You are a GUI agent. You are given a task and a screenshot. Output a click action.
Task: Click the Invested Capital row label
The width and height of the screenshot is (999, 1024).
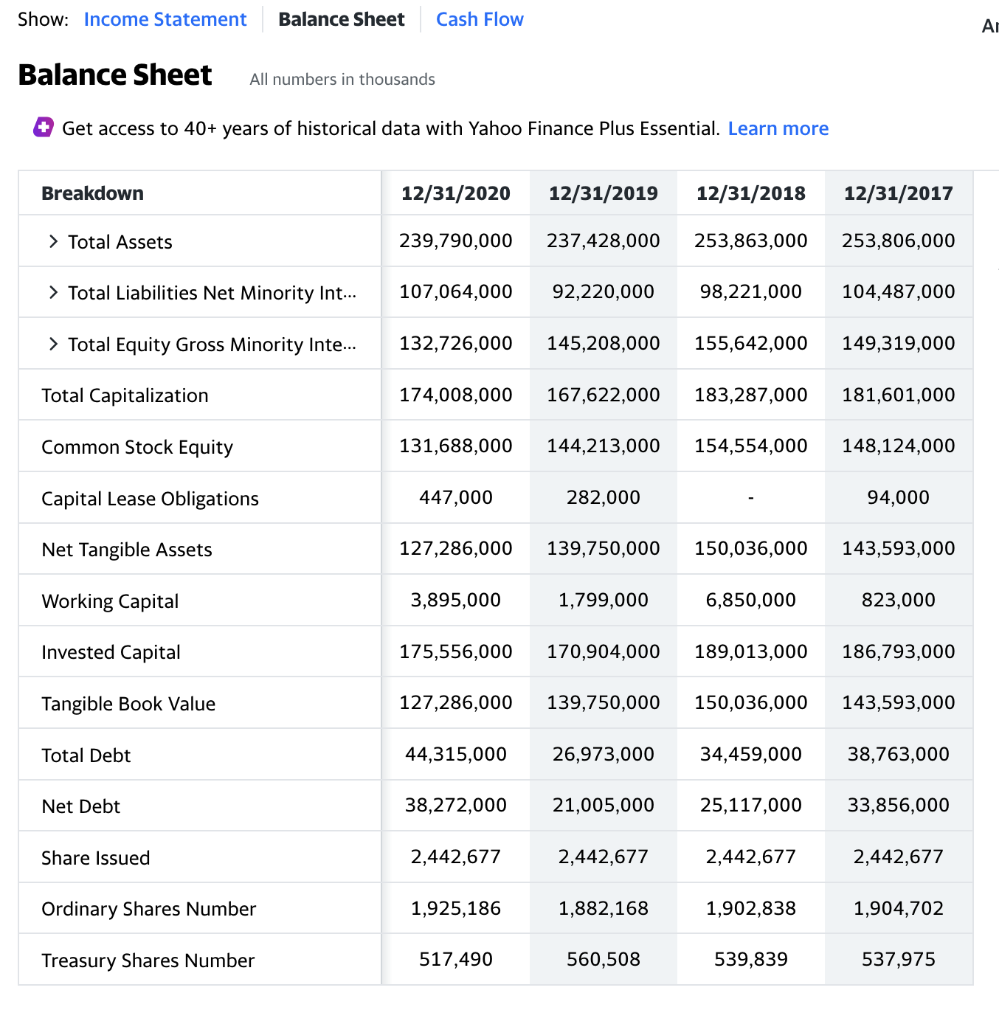[111, 652]
